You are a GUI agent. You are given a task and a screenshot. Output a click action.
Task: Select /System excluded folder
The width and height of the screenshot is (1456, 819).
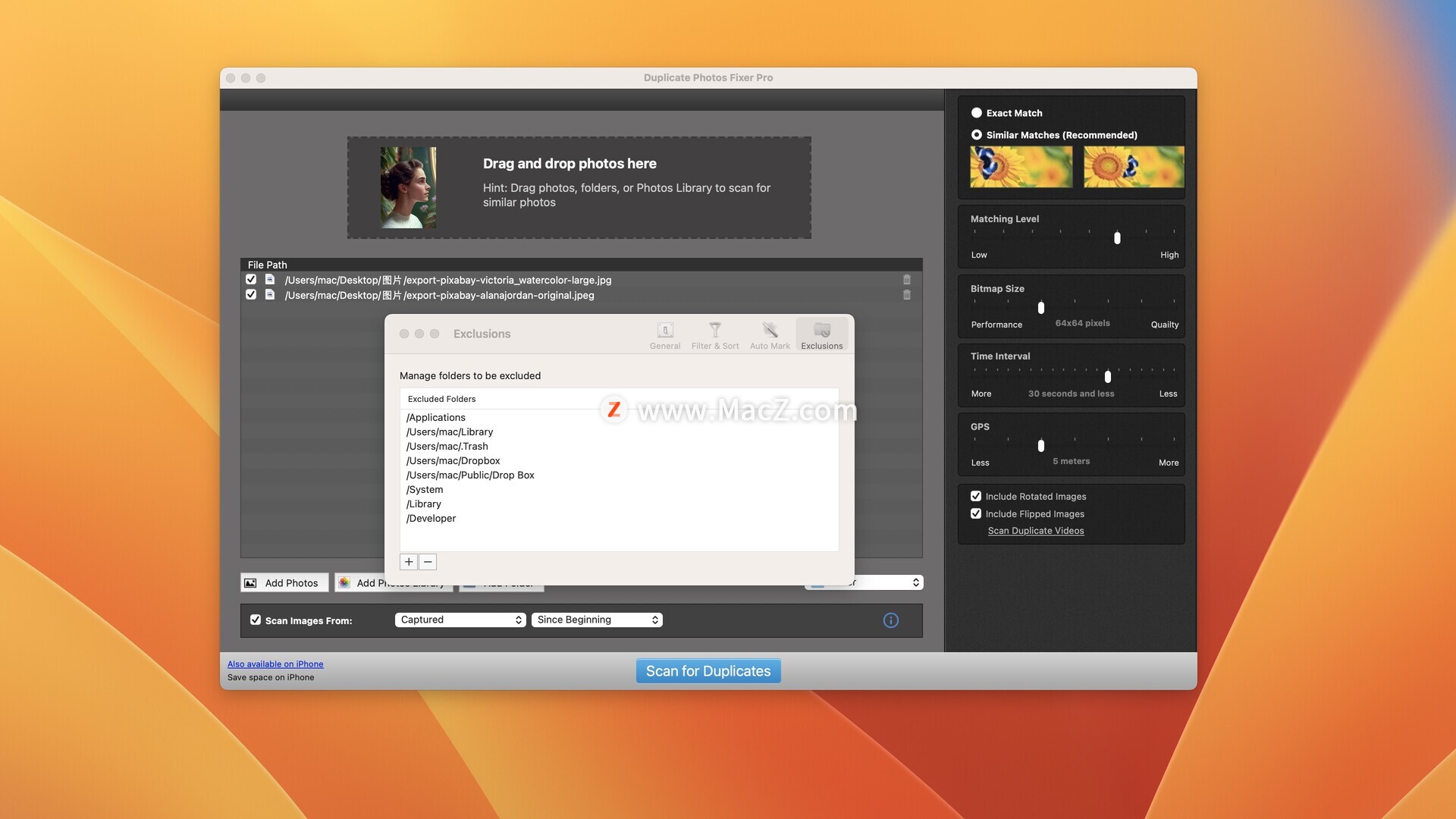click(x=619, y=490)
